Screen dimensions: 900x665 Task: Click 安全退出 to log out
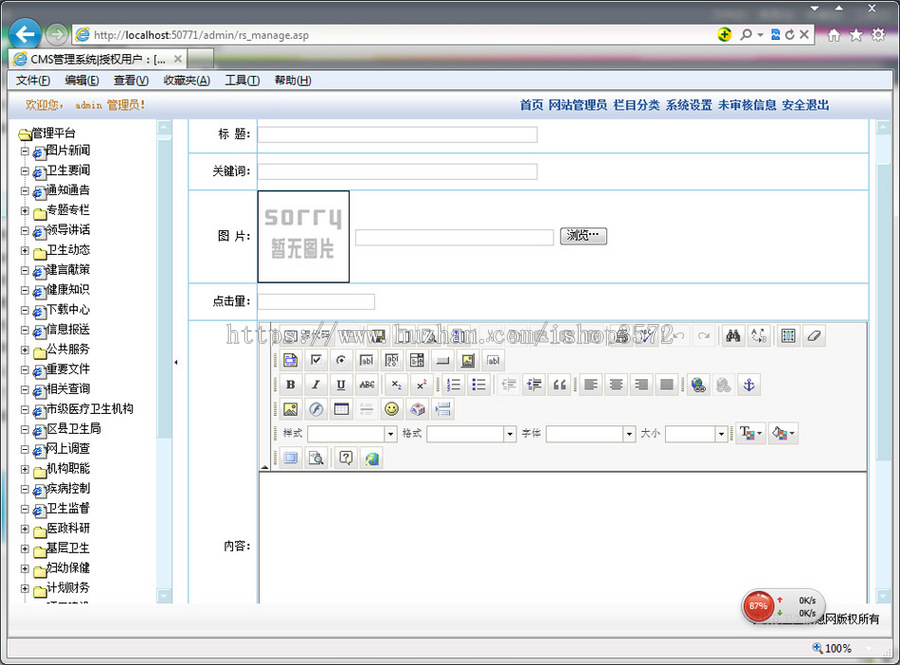pyautogui.click(x=805, y=105)
